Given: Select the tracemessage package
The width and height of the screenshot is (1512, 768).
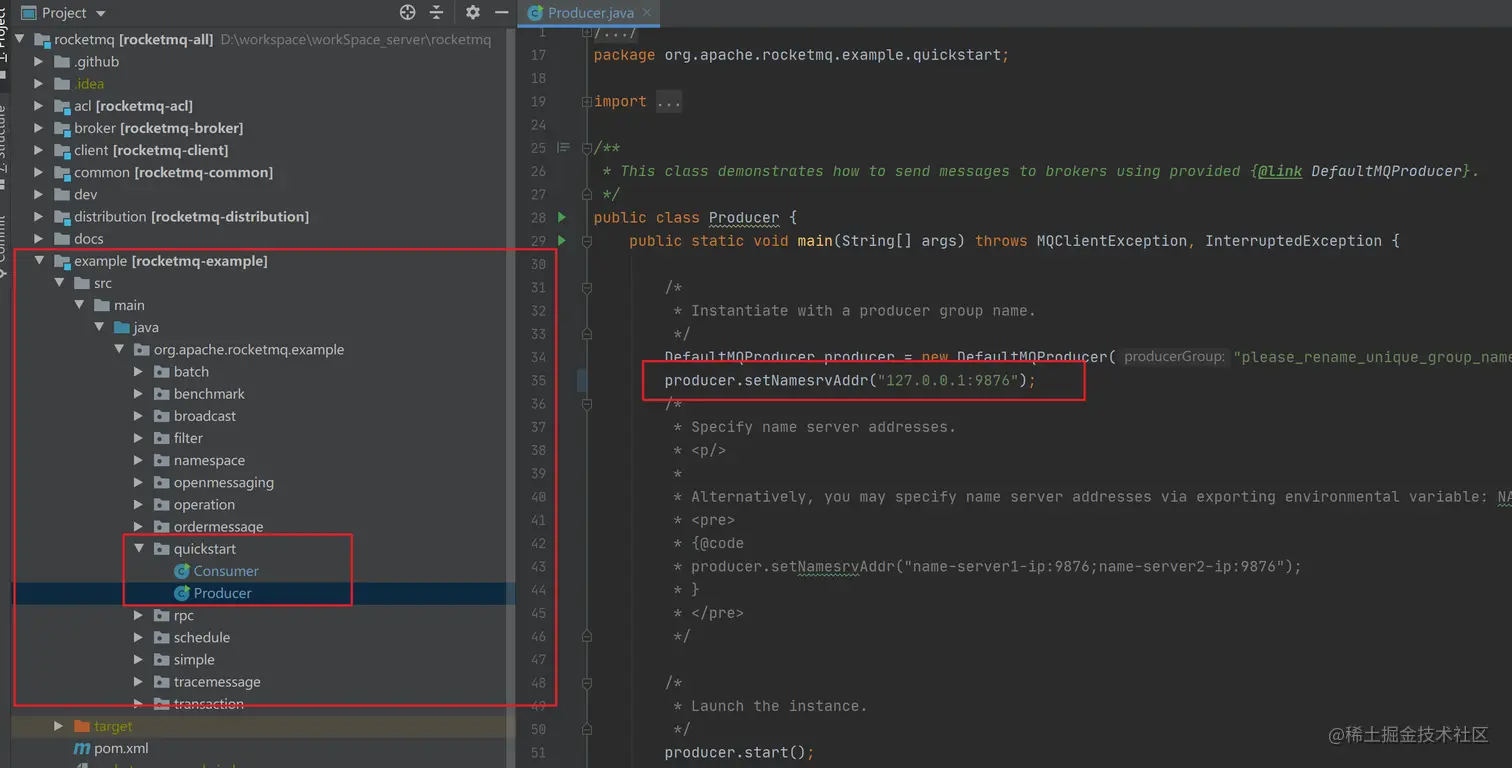Looking at the screenshot, I should tap(217, 682).
